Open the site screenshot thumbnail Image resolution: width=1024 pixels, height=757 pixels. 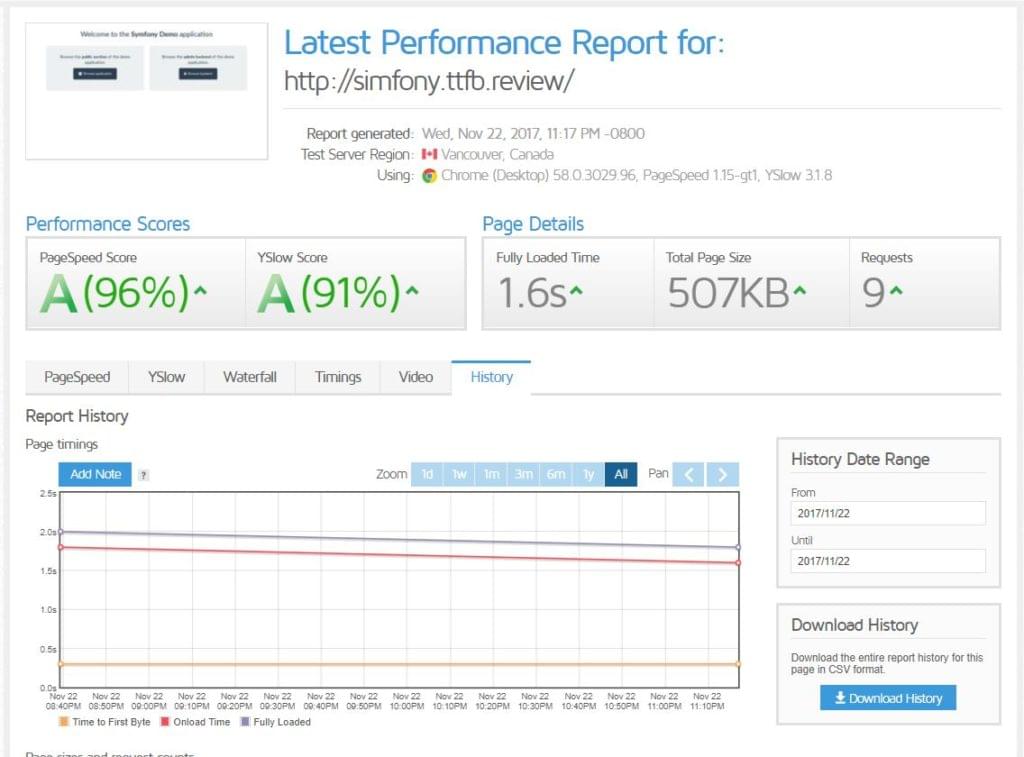[146, 91]
